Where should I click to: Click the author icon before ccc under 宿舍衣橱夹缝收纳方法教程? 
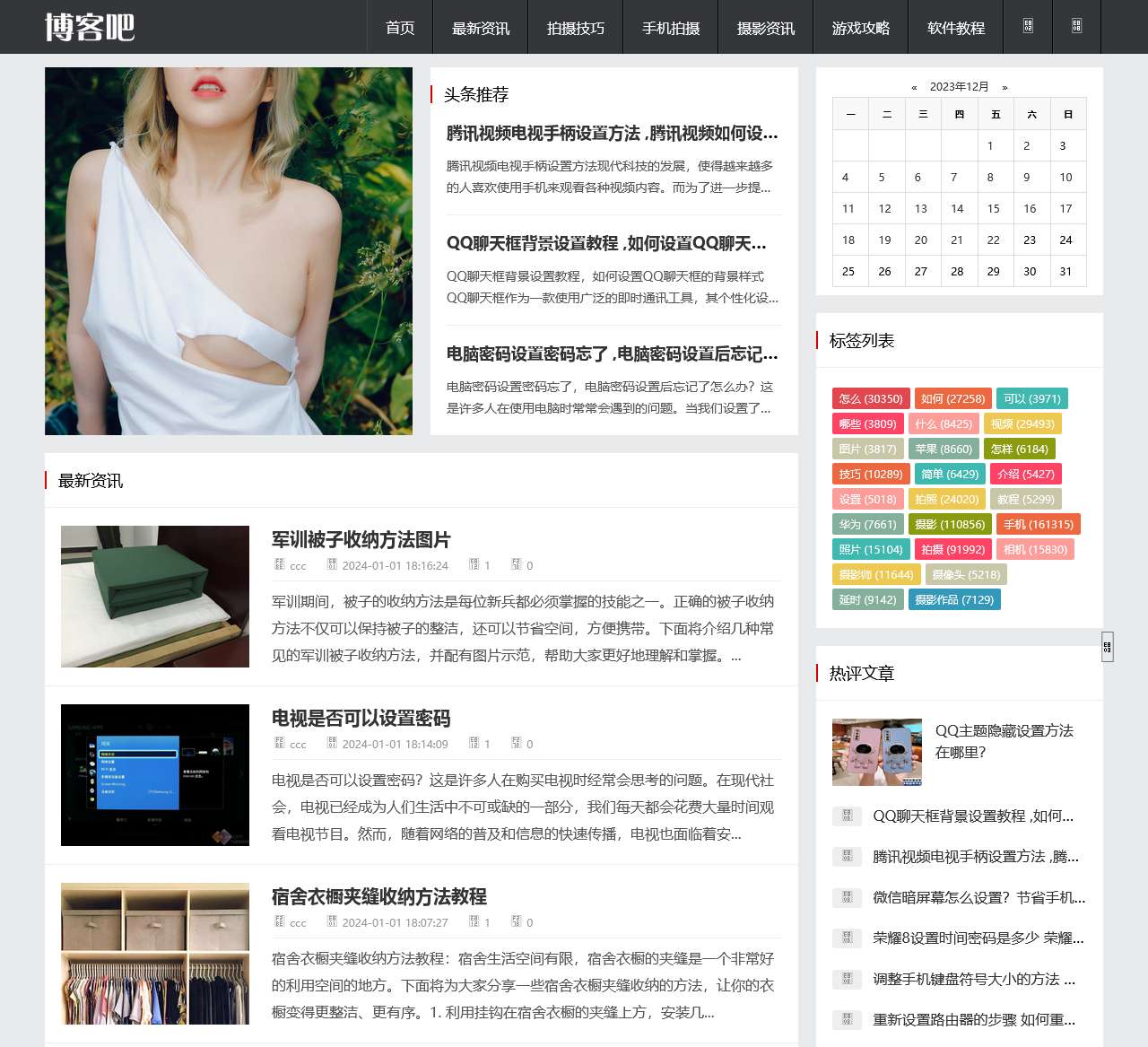[279, 921]
